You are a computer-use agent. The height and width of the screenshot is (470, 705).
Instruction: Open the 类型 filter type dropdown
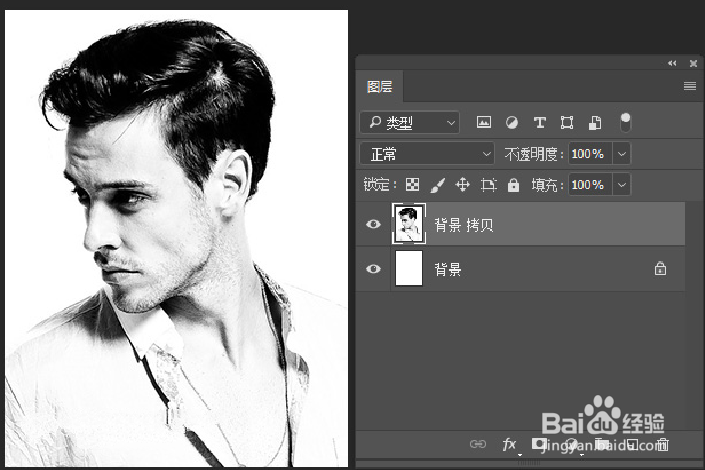[410, 122]
